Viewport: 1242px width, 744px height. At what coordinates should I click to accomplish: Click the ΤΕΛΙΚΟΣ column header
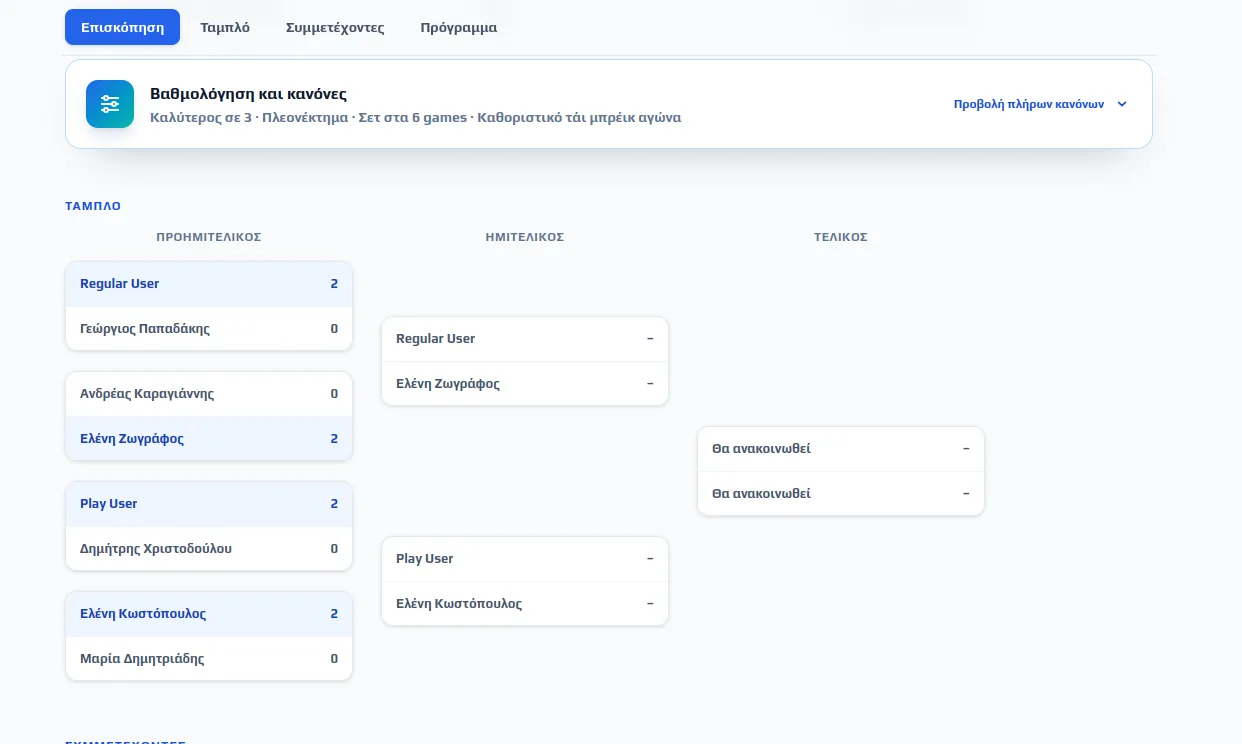[x=841, y=237]
